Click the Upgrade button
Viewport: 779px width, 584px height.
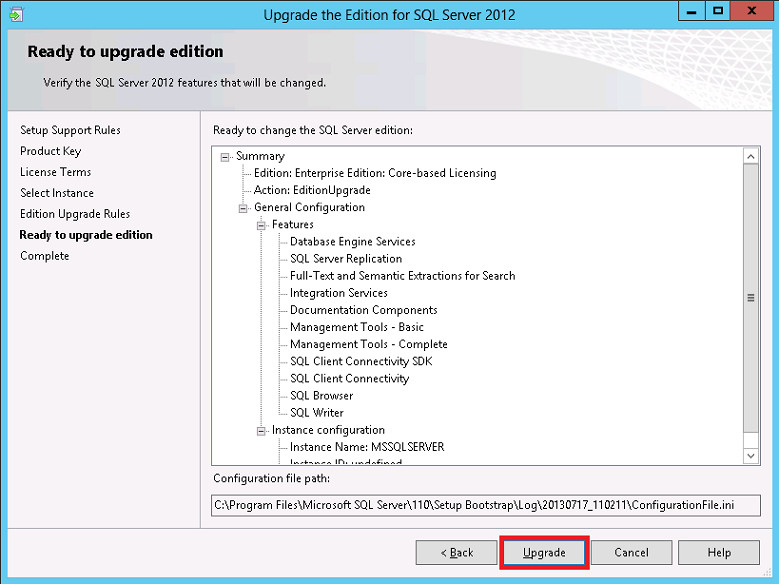(544, 553)
